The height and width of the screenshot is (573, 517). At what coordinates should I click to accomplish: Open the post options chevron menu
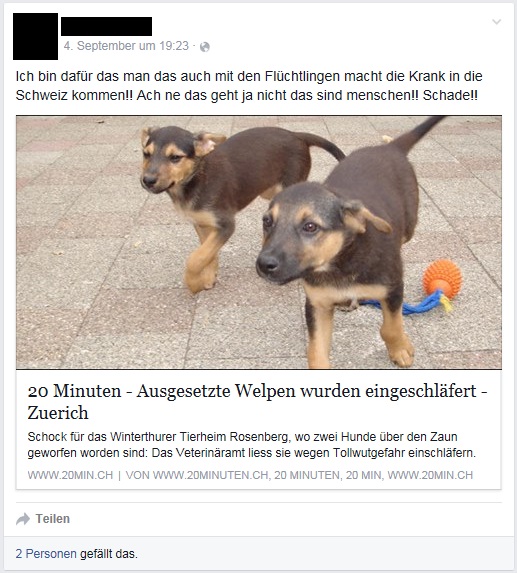496,22
